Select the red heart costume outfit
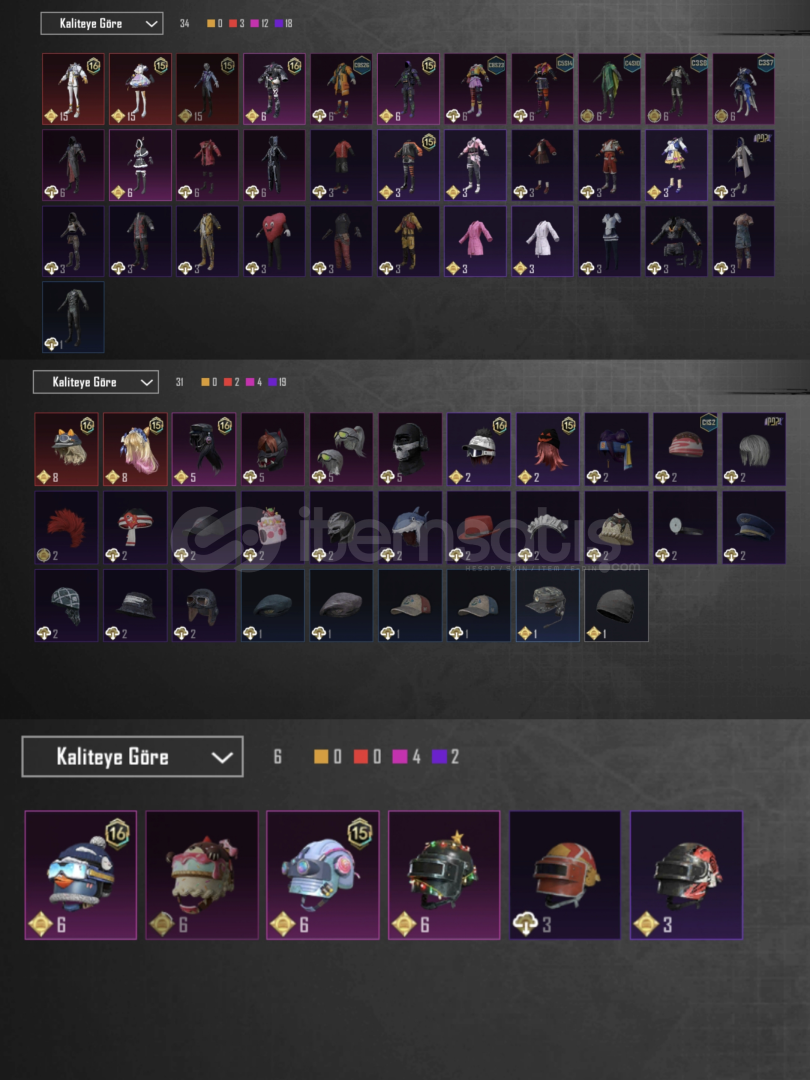 274,241
